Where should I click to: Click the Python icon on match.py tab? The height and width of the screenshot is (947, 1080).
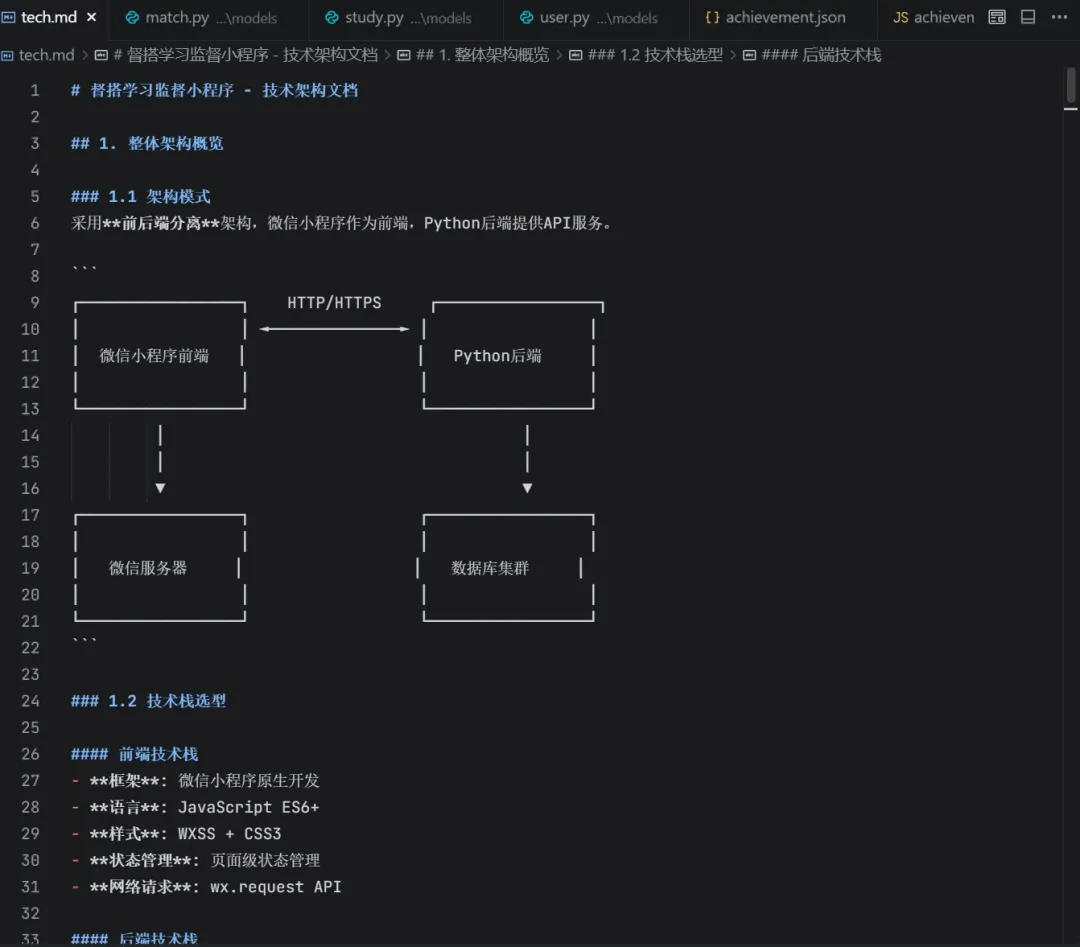pos(132,17)
